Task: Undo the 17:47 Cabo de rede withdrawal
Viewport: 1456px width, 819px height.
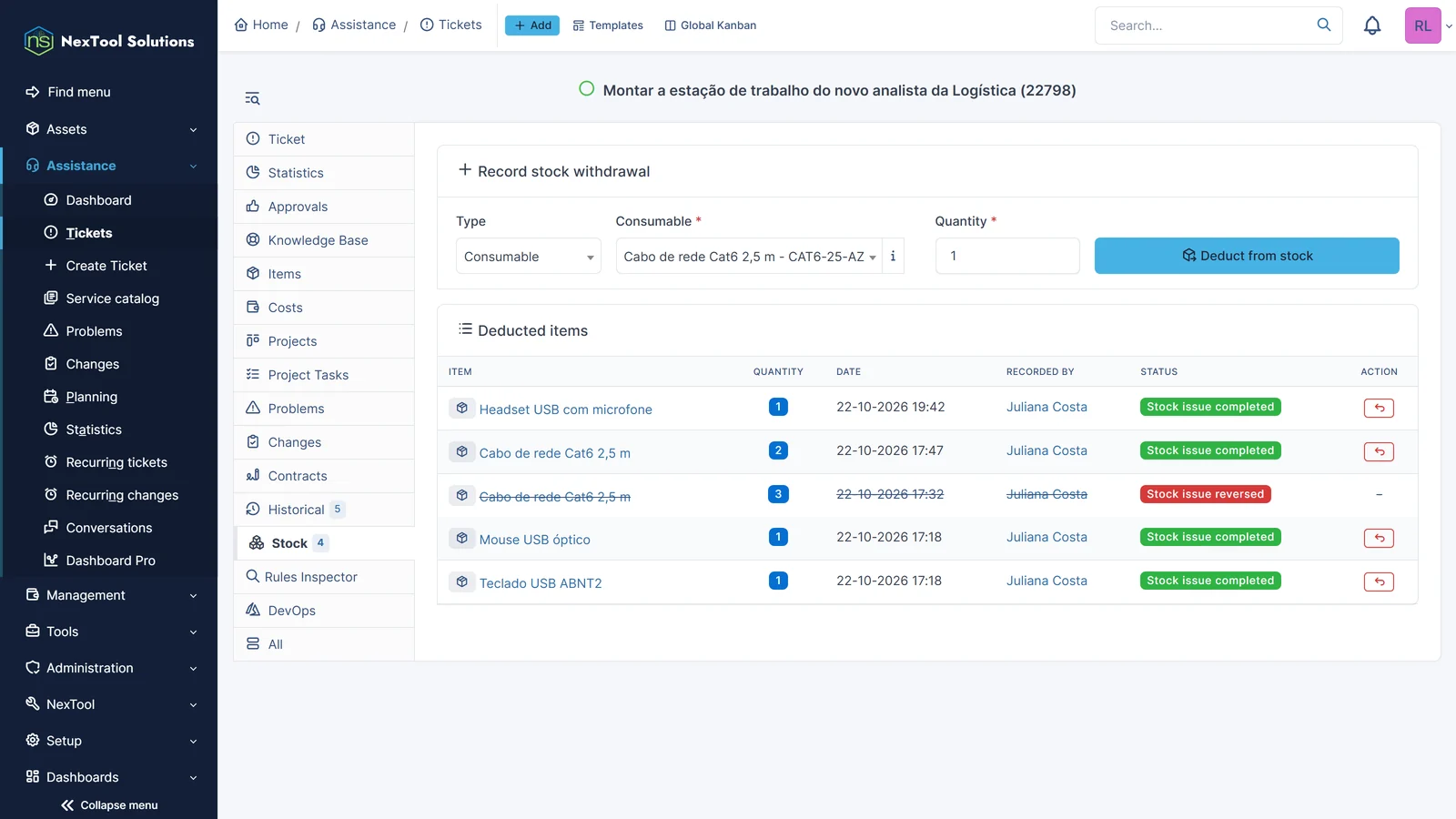Action: pyautogui.click(x=1379, y=451)
